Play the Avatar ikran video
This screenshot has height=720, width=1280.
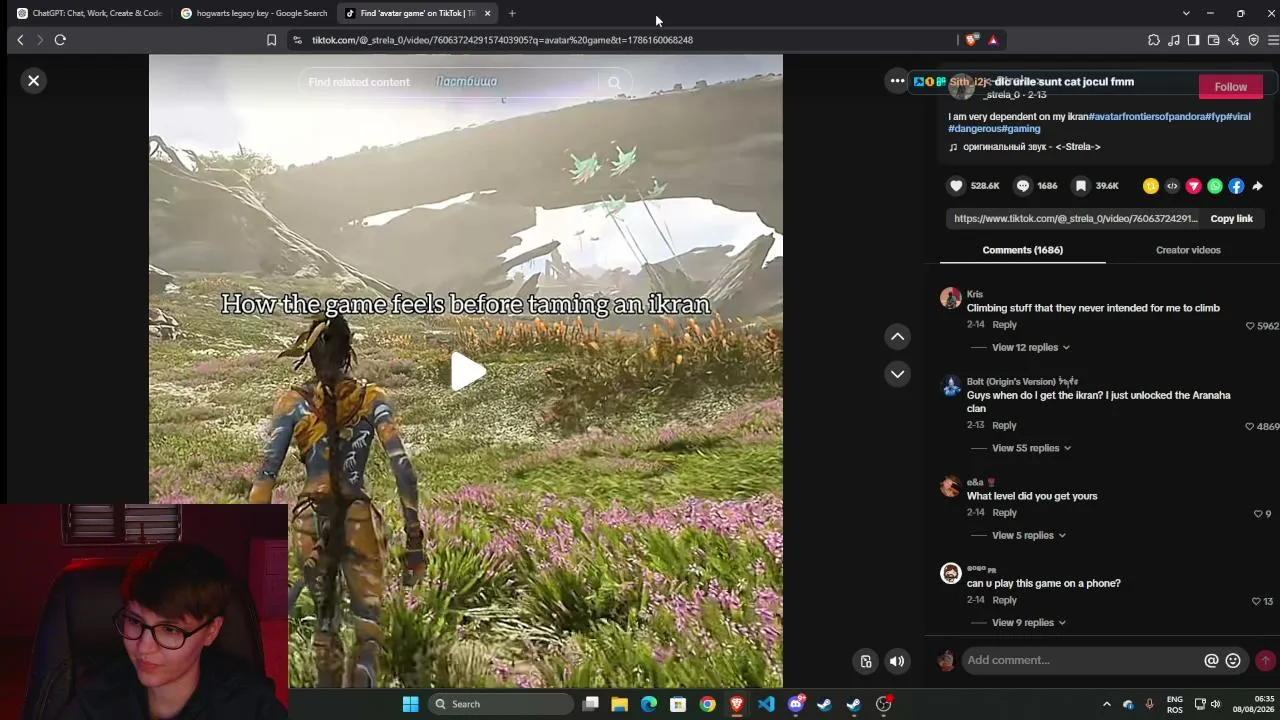466,372
